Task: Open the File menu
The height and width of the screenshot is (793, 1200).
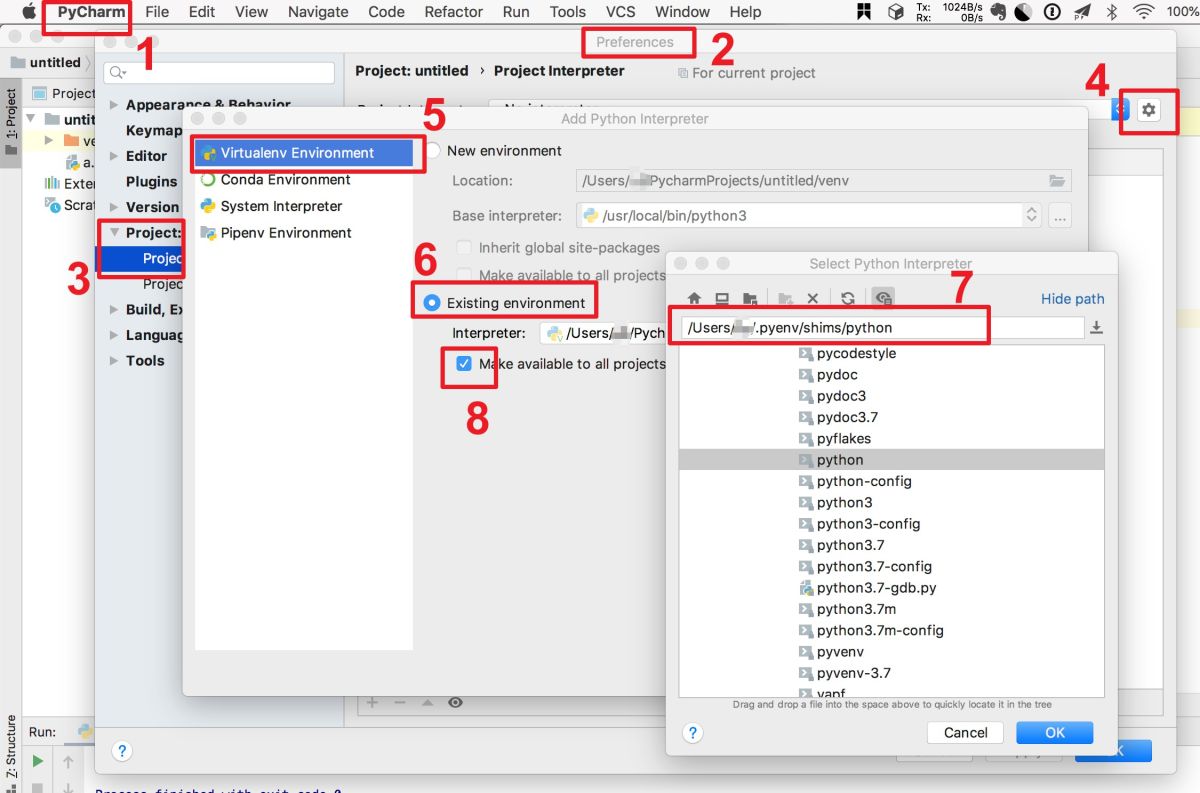Action: (x=157, y=12)
